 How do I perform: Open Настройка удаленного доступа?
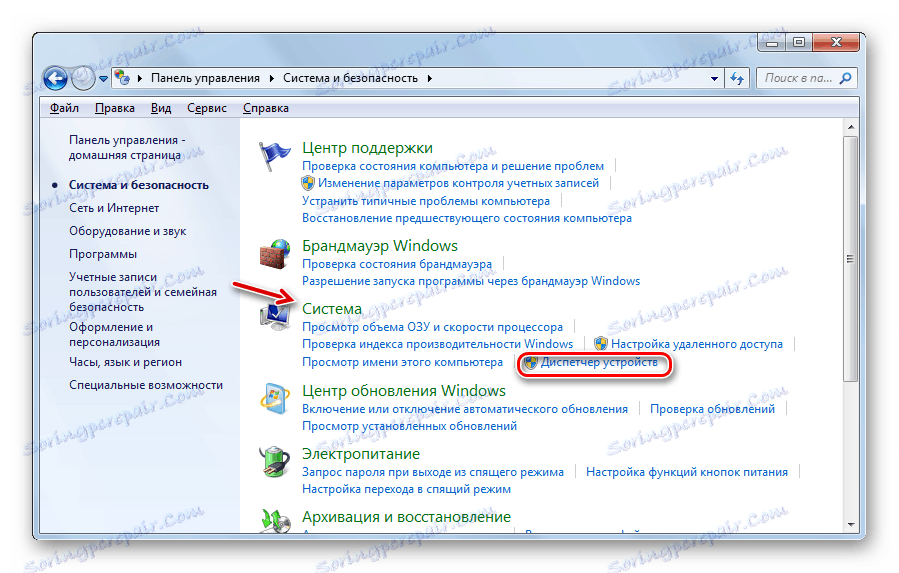tap(697, 344)
